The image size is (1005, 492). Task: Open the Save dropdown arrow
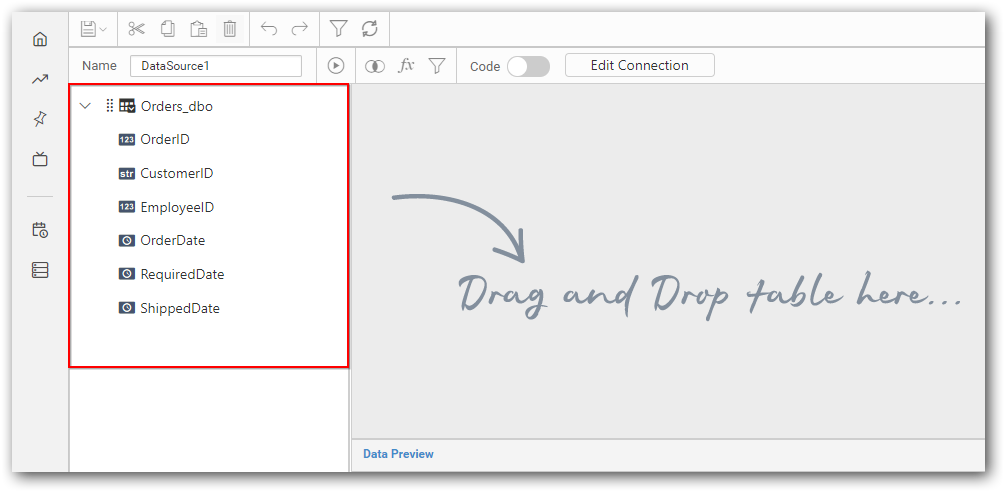point(103,29)
